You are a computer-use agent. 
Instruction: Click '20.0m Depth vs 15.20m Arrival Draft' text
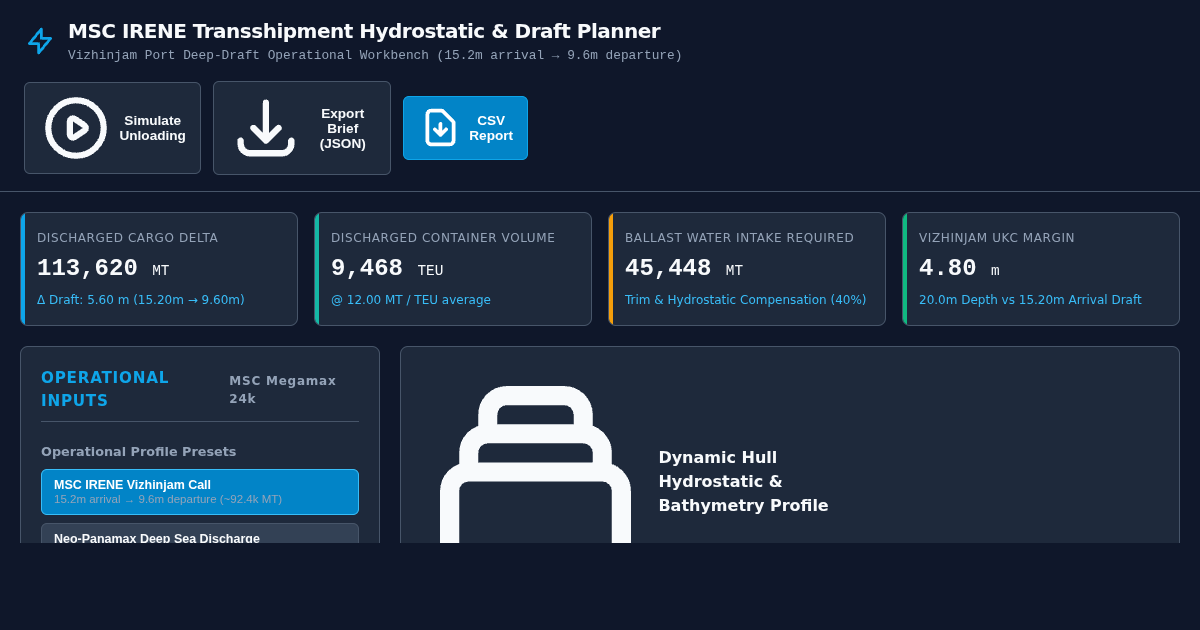click(1030, 300)
